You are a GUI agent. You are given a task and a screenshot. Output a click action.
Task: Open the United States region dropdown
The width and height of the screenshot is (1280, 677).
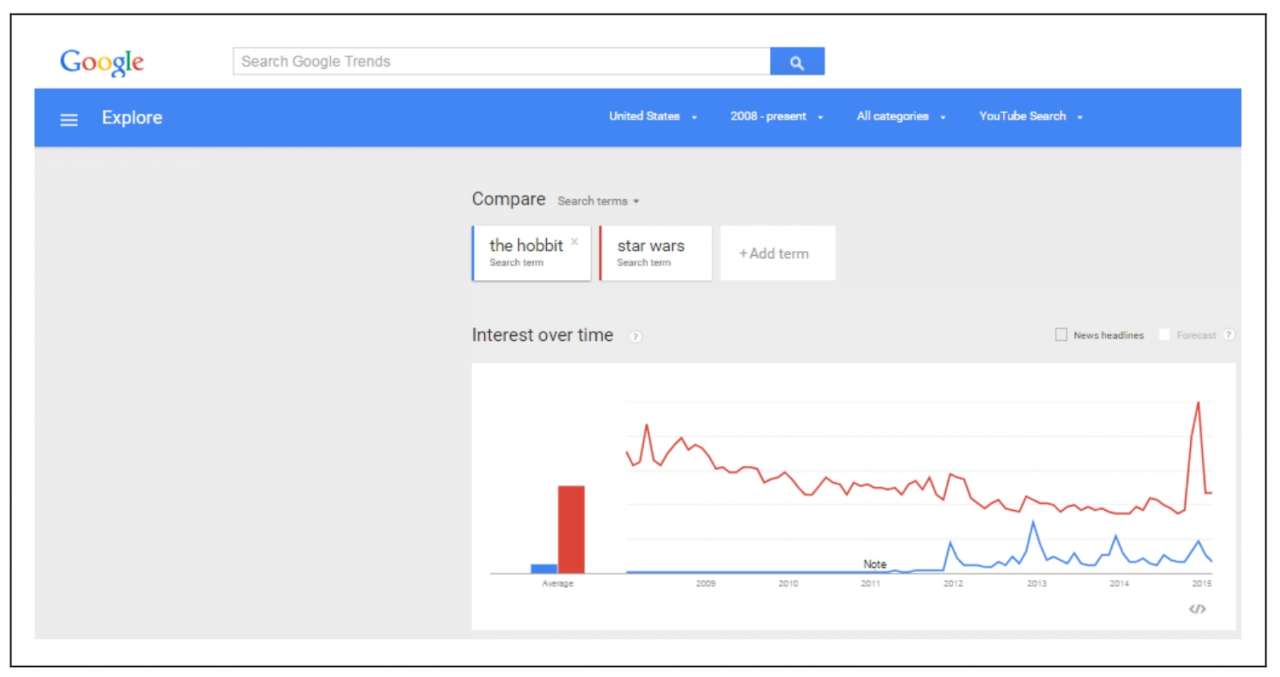(x=653, y=116)
